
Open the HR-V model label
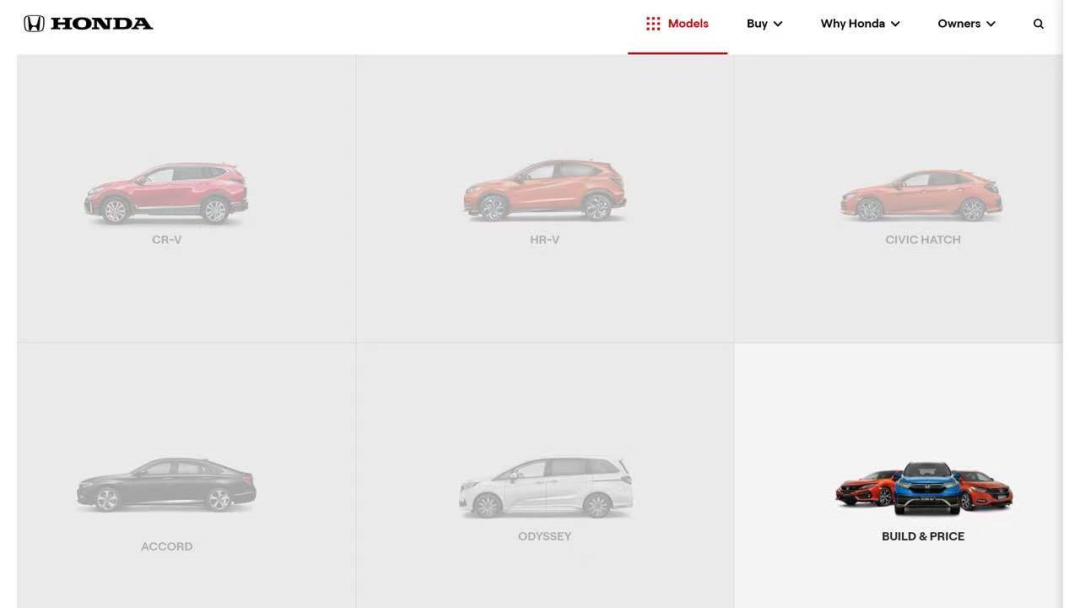[x=545, y=240]
